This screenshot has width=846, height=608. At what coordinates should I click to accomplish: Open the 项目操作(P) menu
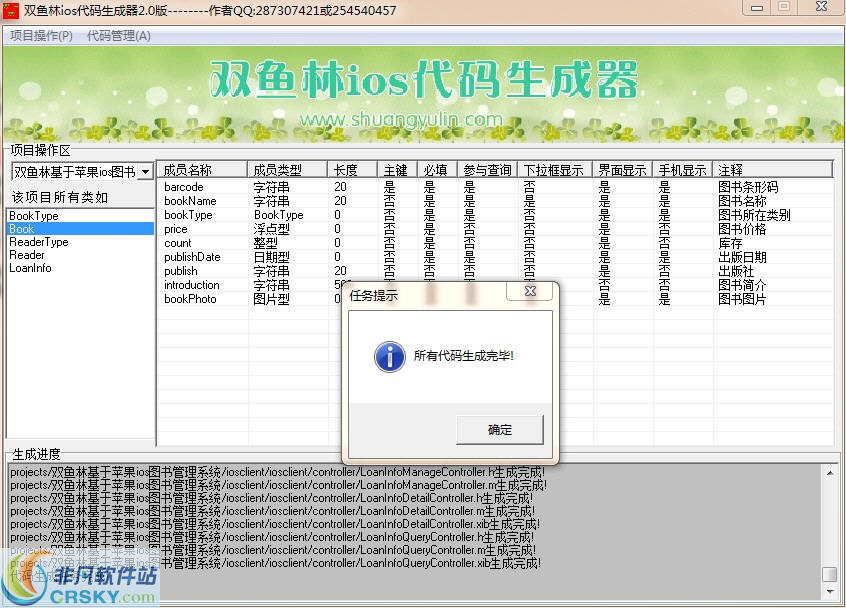pos(41,36)
